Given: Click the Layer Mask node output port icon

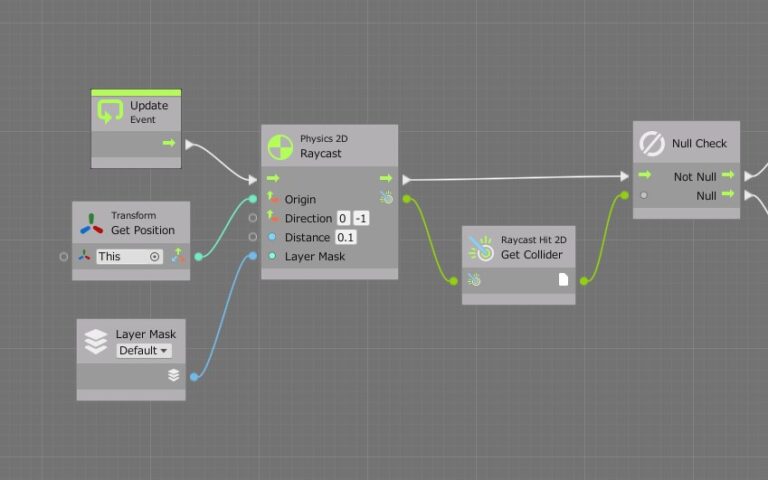Looking at the screenshot, I should point(174,376).
